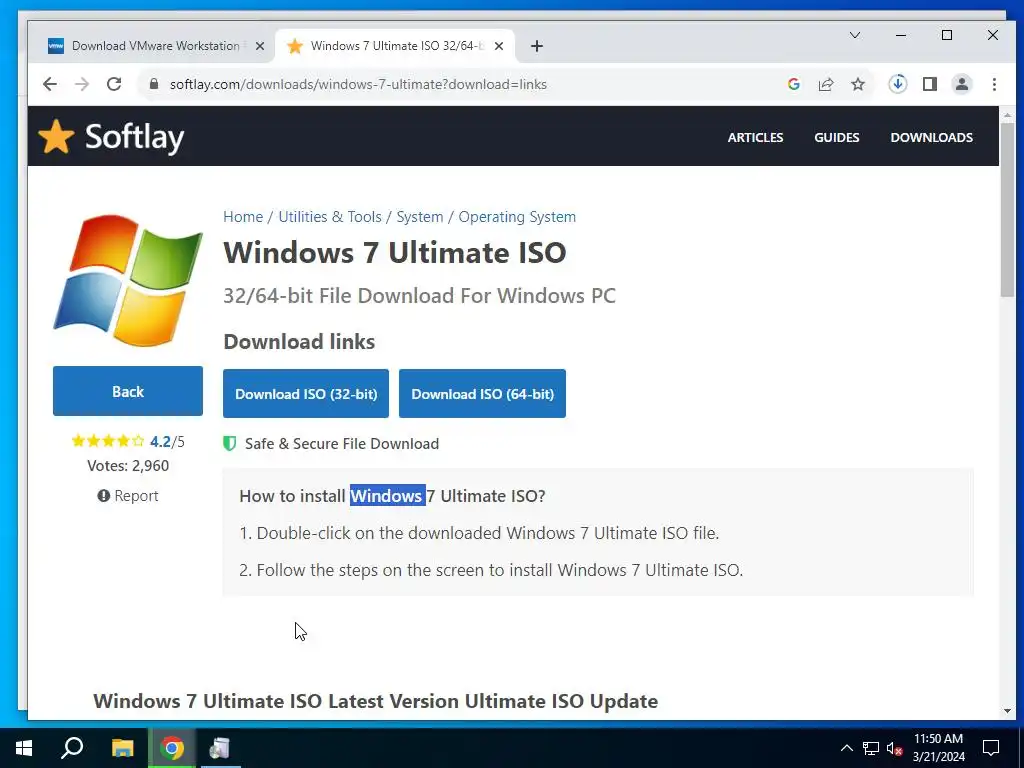Show hidden system tray icons
1024x768 pixels.
846,748
